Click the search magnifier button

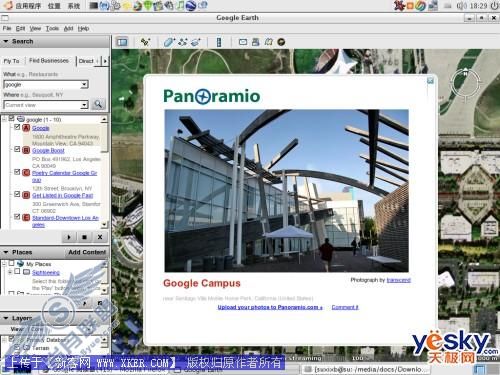pos(98,104)
